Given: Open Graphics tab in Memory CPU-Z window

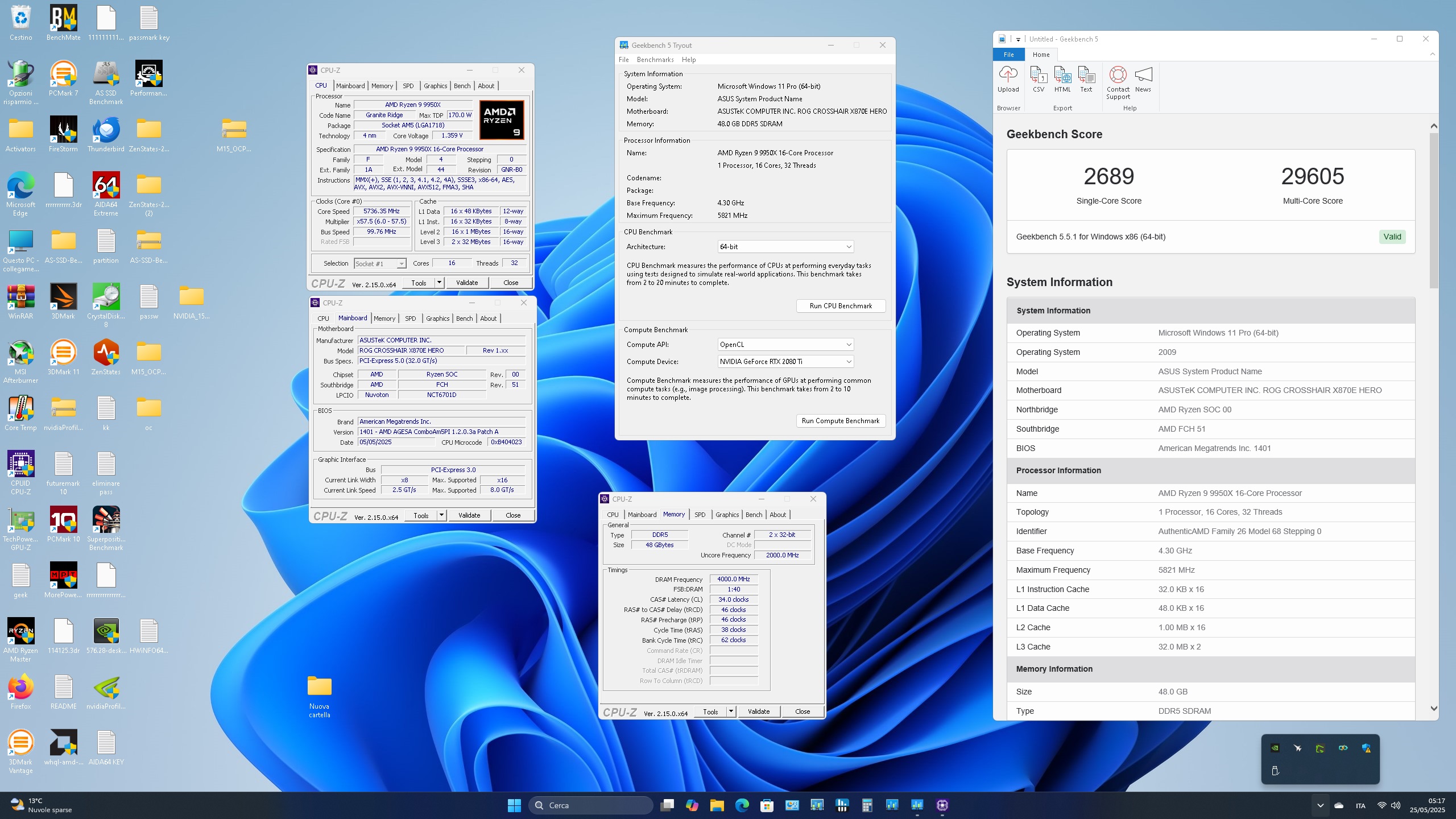Looking at the screenshot, I should coord(727,515).
